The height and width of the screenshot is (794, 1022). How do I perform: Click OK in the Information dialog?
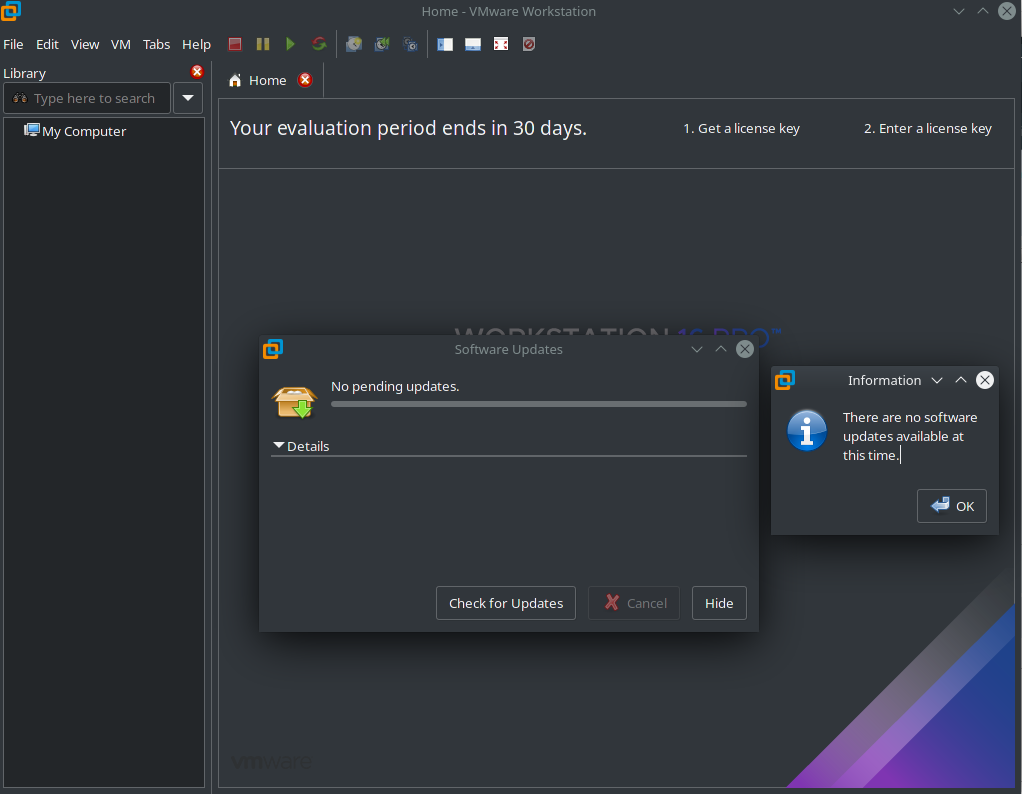pos(952,506)
